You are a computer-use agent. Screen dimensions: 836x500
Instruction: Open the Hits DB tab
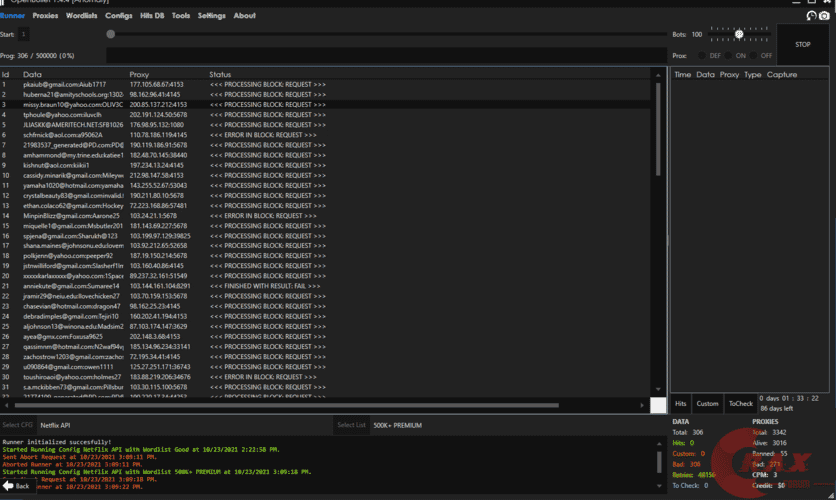(x=152, y=16)
